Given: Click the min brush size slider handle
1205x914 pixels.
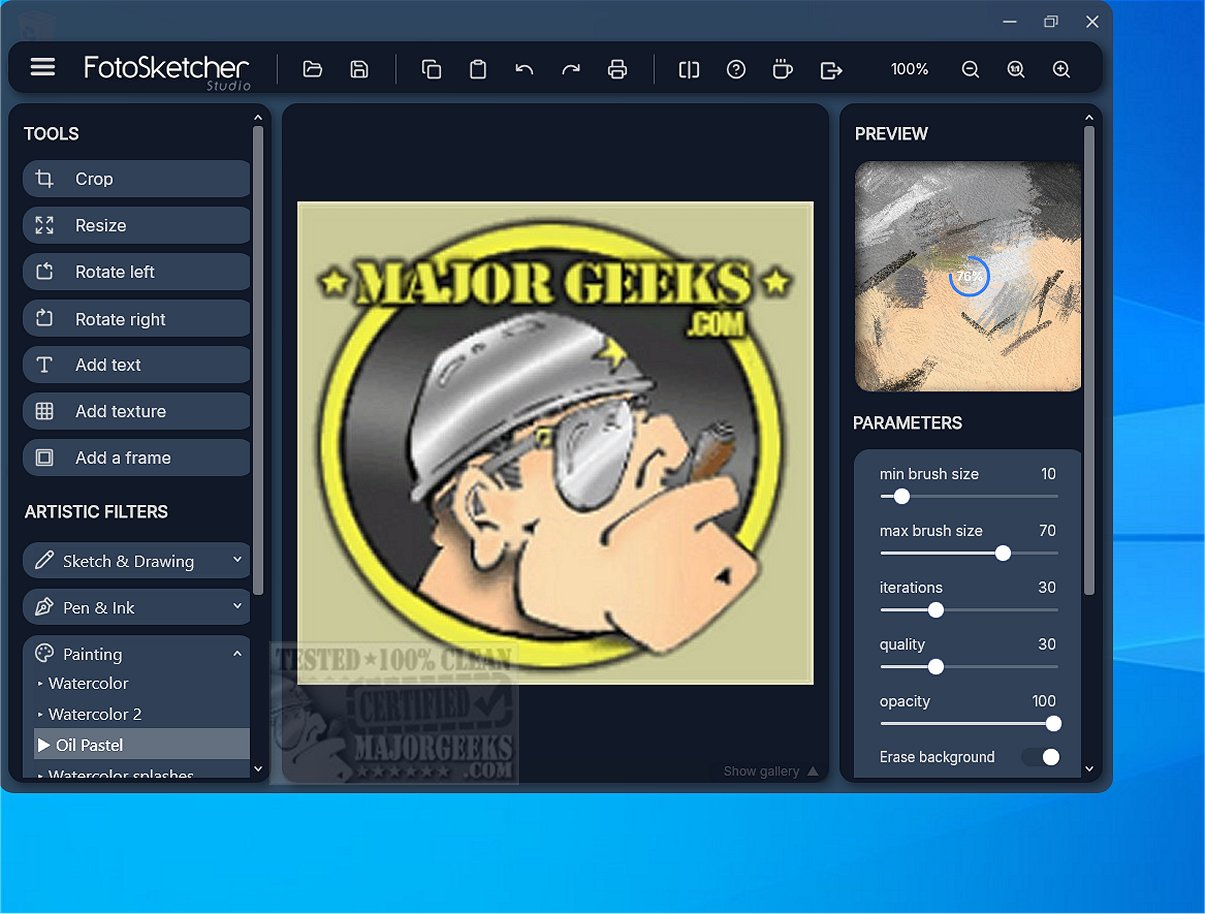Looking at the screenshot, I should pos(902,496).
